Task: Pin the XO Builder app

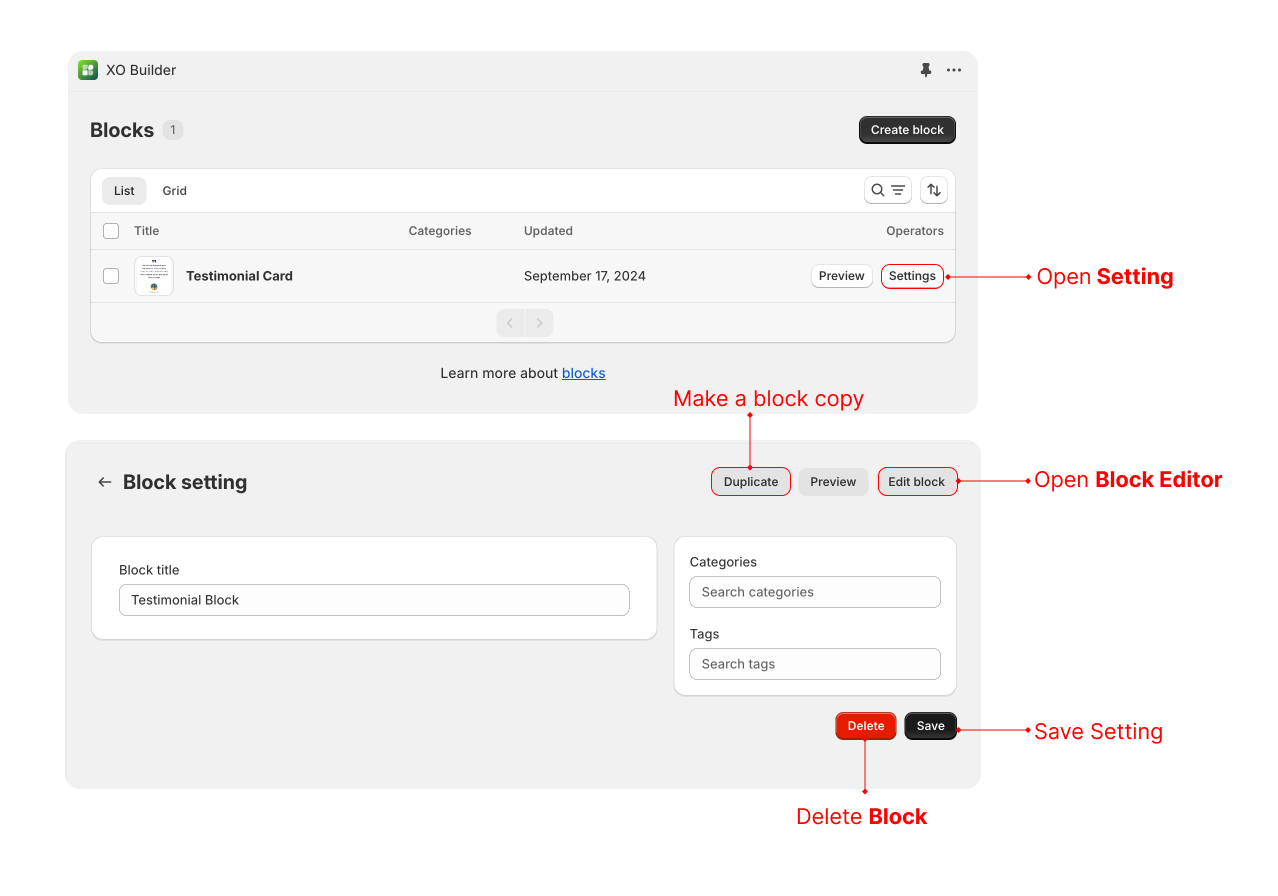Action: pos(925,70)
